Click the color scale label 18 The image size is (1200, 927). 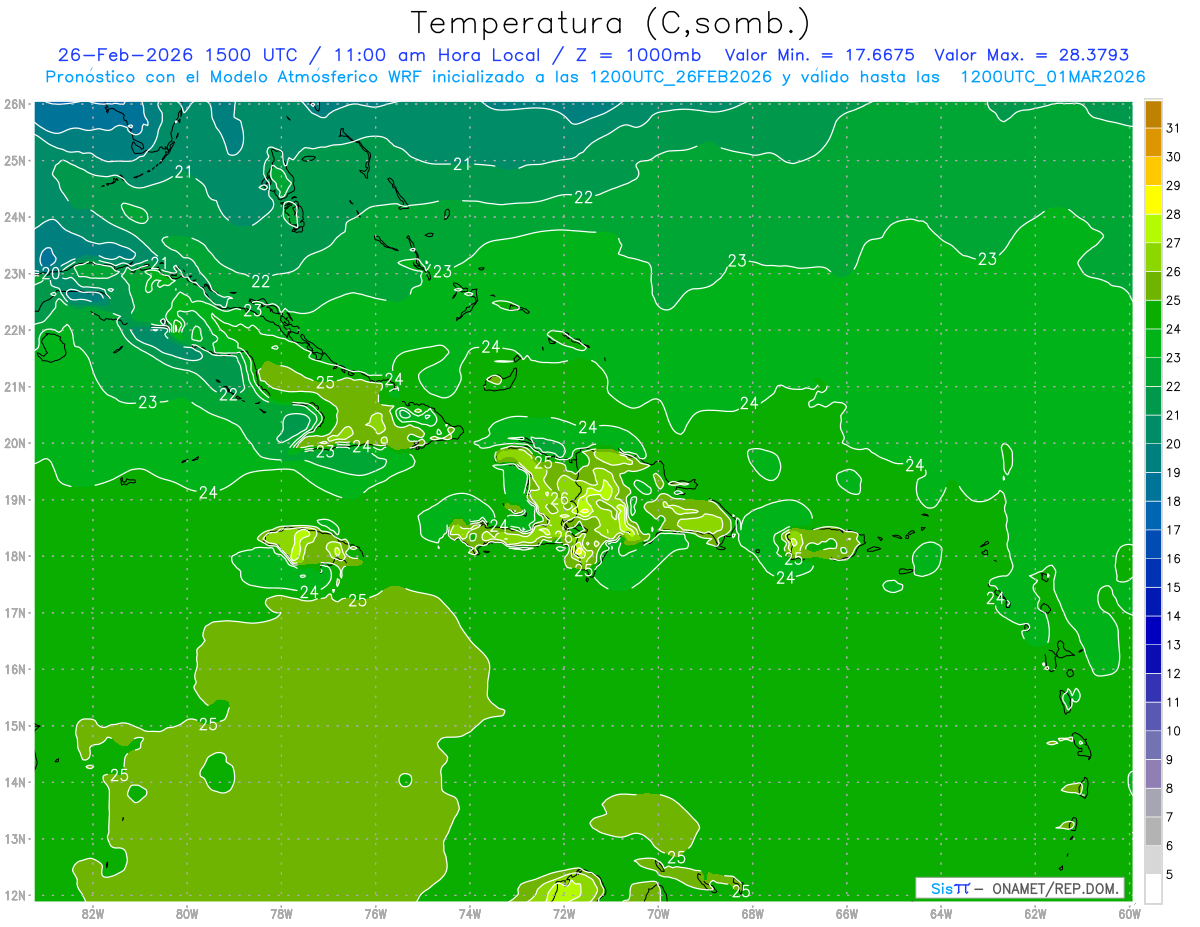click(x=1174, y=501)
